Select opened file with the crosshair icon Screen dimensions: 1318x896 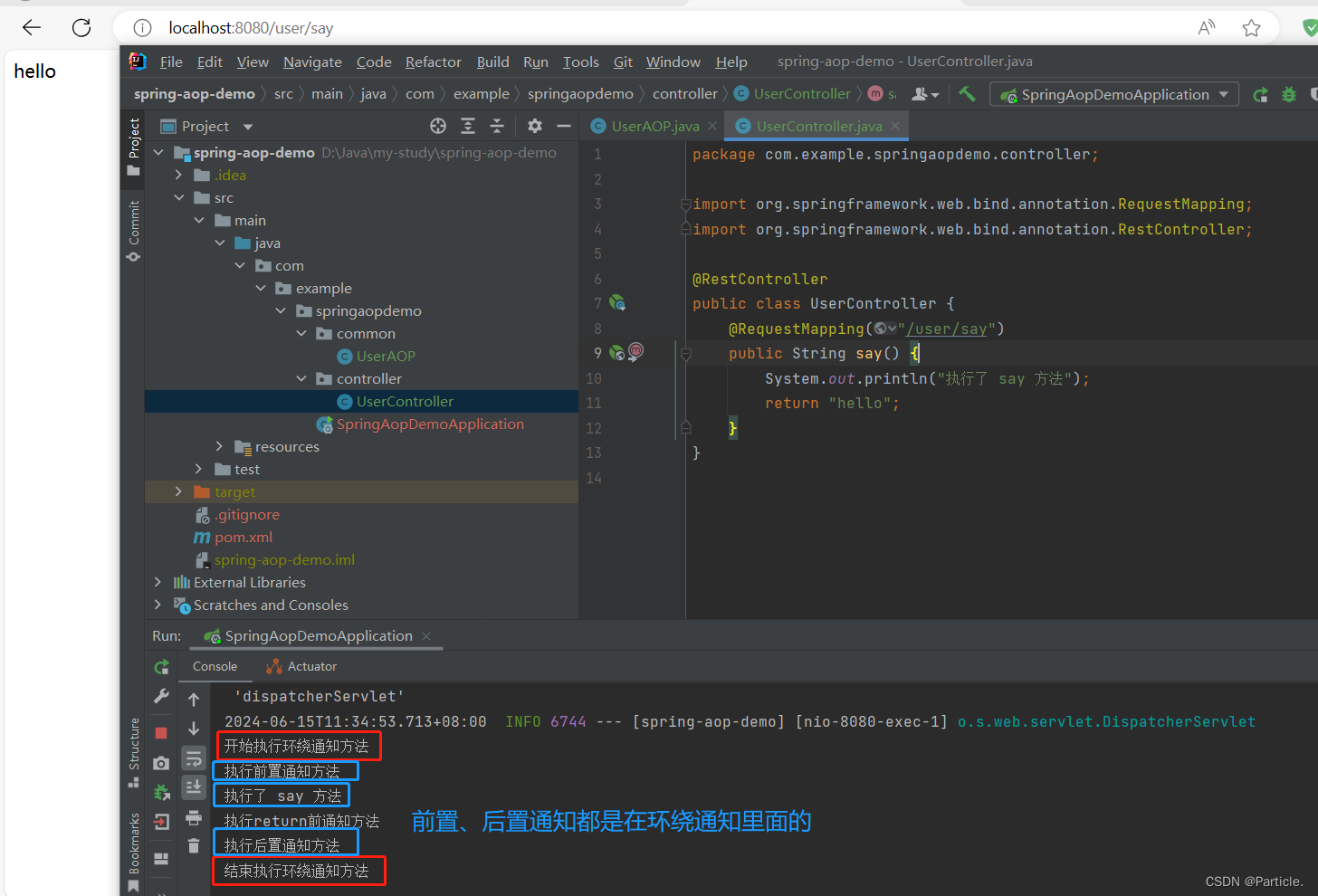438,126
